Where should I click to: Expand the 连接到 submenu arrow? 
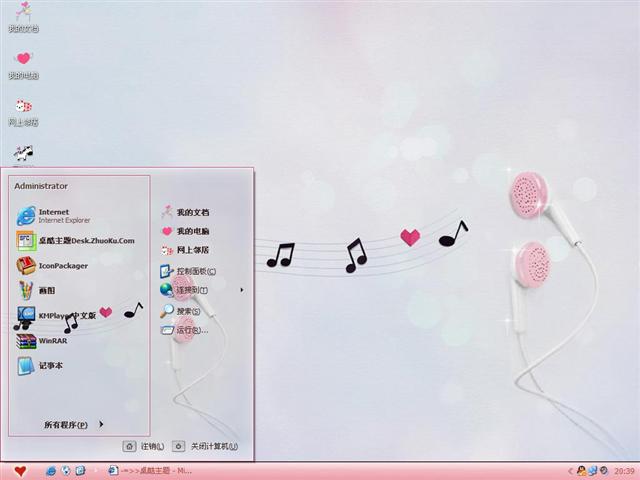pos(242,290)
